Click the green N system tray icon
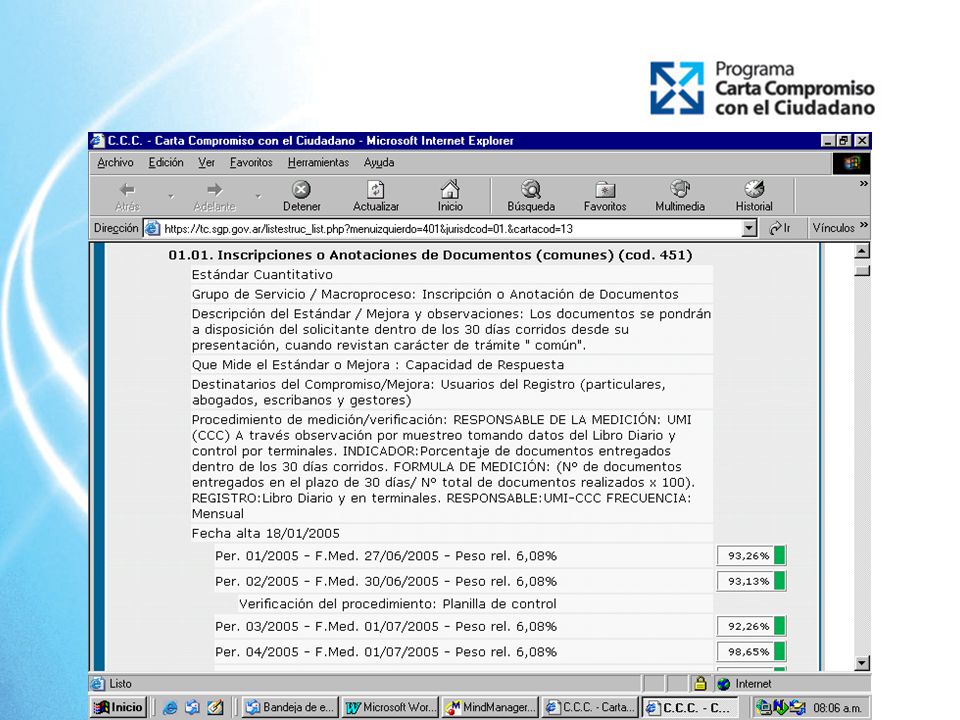 (x=779, y=708)
